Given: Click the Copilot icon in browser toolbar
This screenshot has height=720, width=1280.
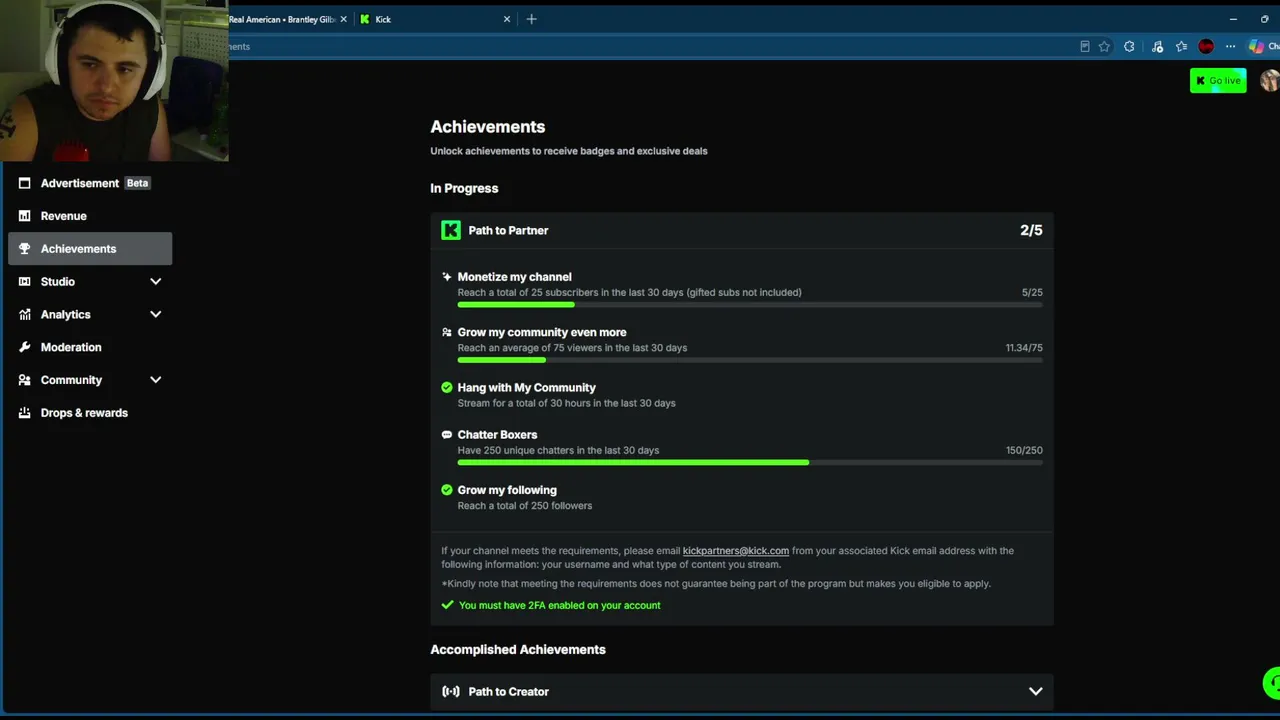Looking at the screenshot, I should click(x=1256, y=46).
